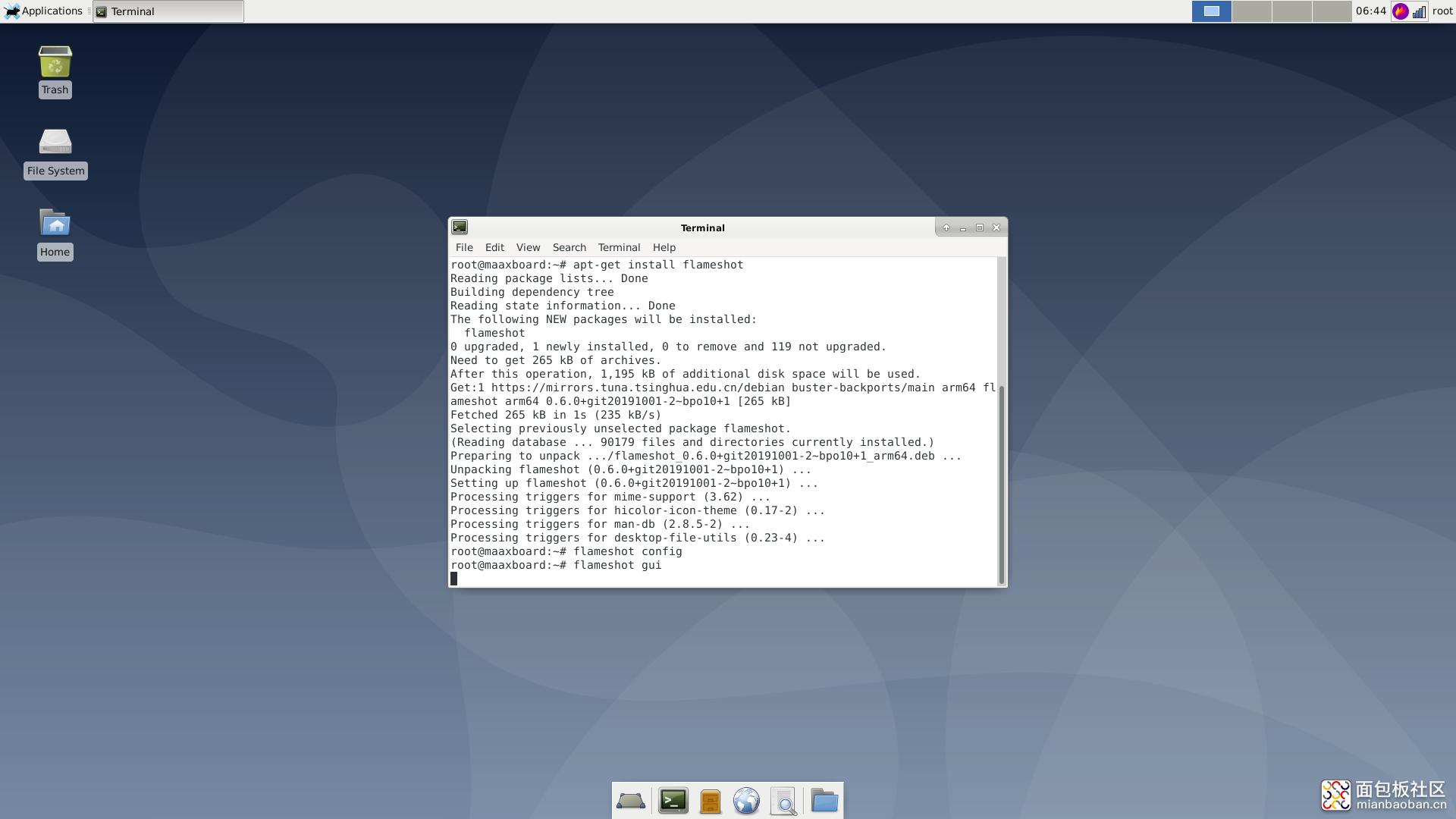The height and width of the screenshot is (819, 1456).
Task: Click the 'Building dependency tree' line
Action: point(532,292)
